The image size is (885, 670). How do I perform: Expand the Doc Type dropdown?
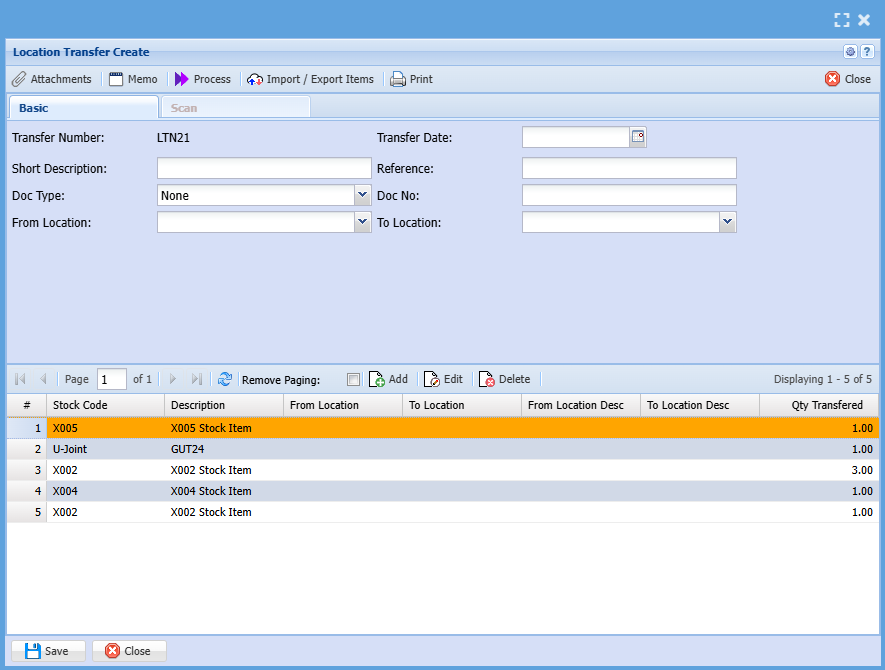pos(362,196)
